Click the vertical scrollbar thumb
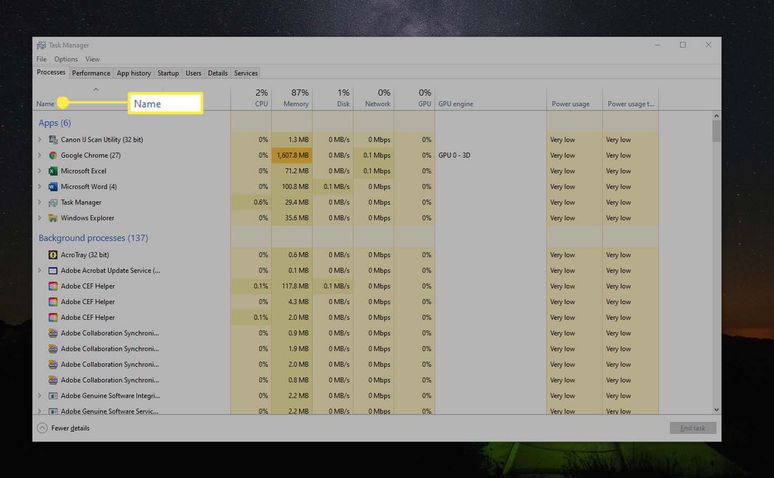The width and height of the screenshot is (774, 478). pos(716,131)
